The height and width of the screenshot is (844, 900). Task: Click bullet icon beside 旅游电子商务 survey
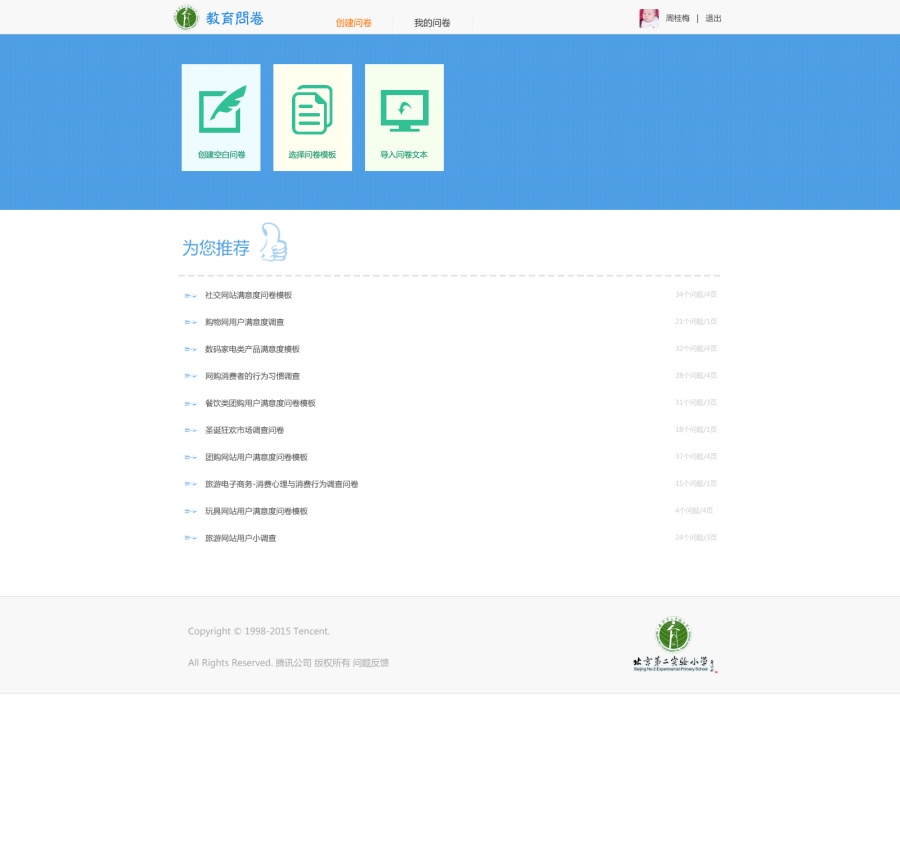tap(191, 484)
